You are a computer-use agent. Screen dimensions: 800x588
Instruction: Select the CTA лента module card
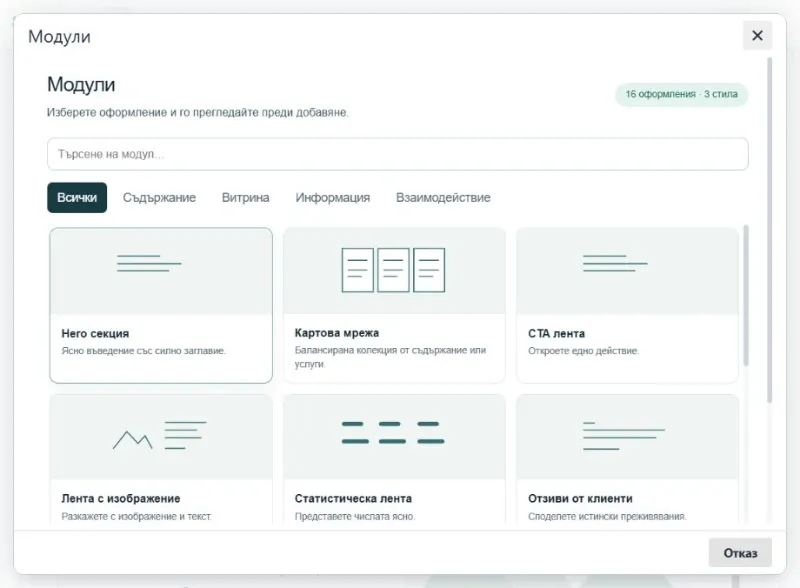627,305
